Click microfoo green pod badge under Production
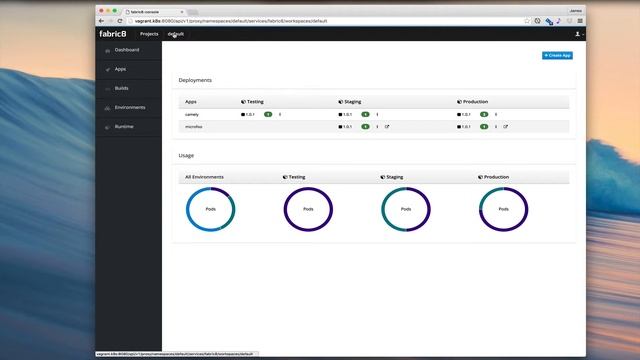 click(x=484, y=127)
